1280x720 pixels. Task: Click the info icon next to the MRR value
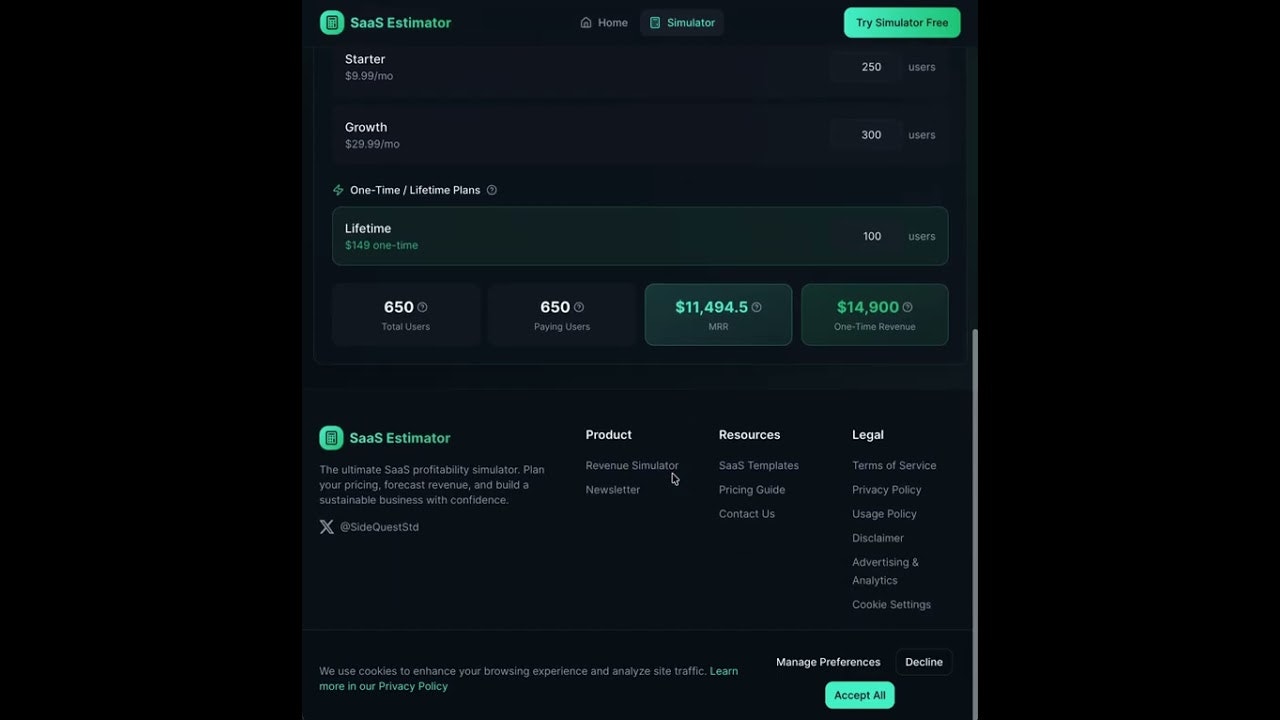[757, 307]
